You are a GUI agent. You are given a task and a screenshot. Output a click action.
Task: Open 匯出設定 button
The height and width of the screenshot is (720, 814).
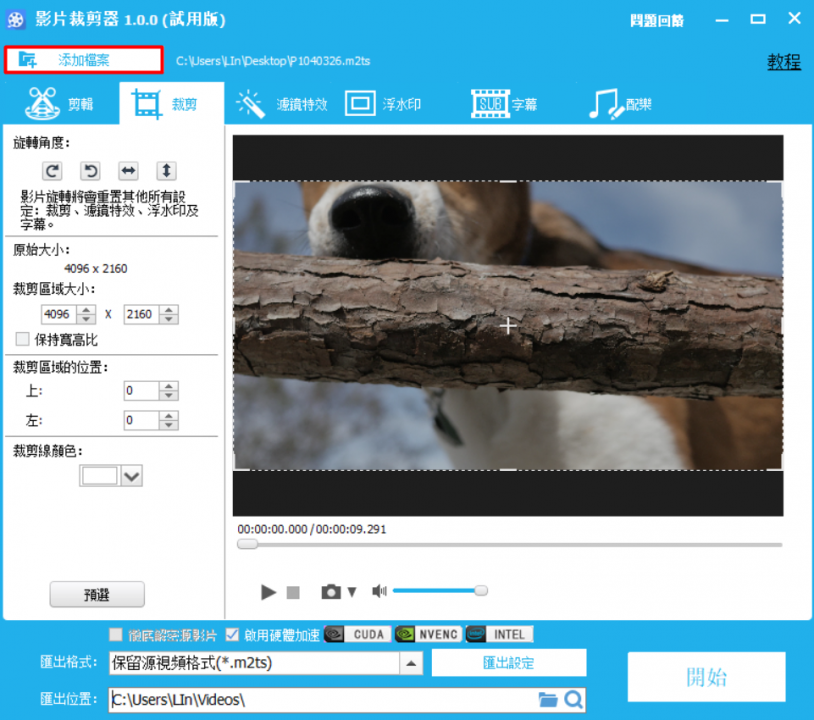coord(509,663)
